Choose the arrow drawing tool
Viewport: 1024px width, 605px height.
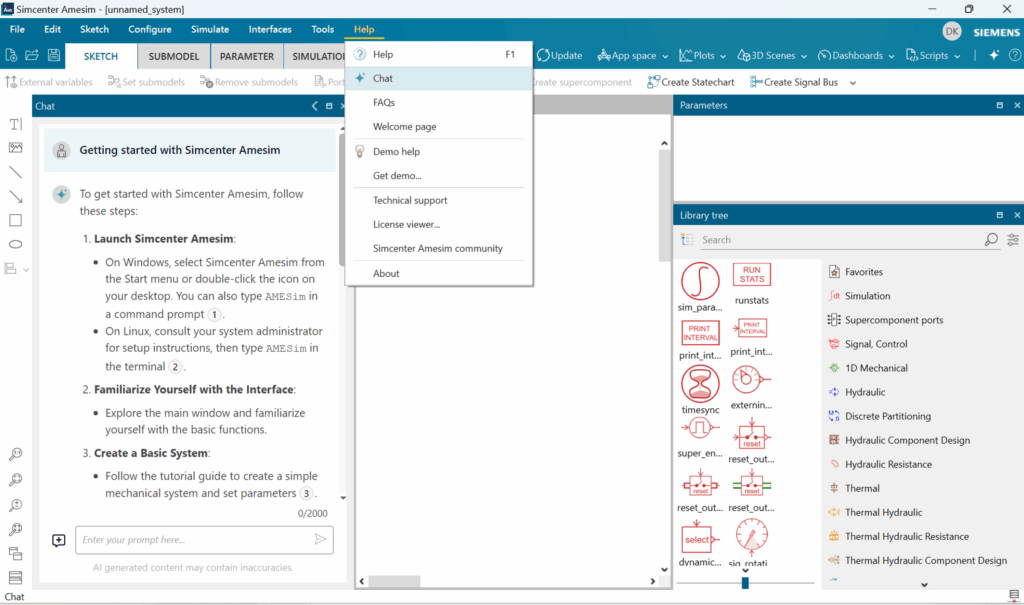pyautogui.click(x=15, y=196)
